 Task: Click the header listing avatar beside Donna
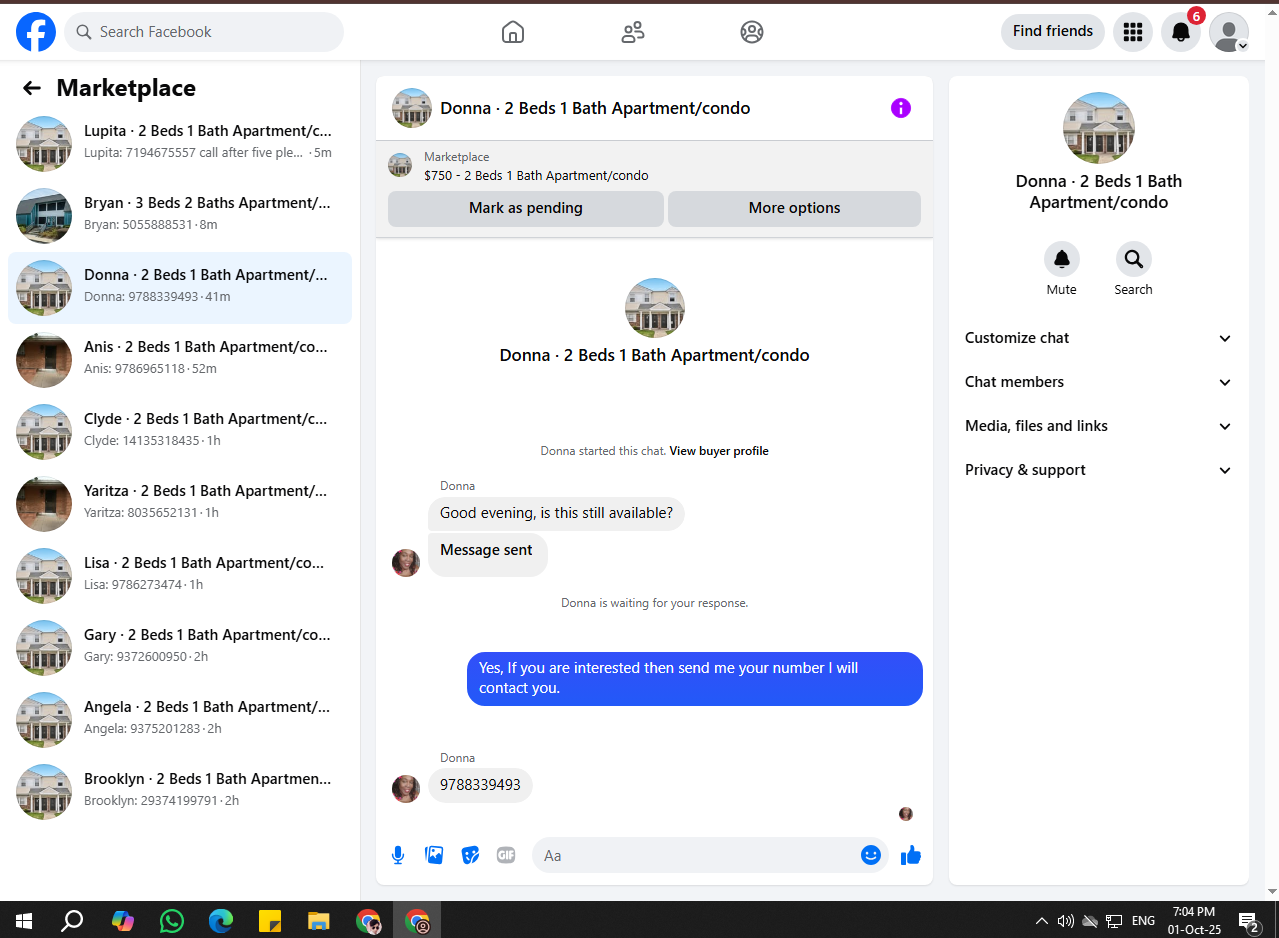412,108
